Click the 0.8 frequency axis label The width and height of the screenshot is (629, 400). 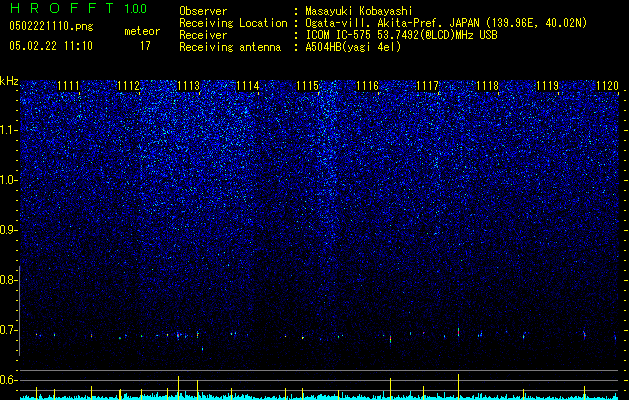click(x=8, y=280)
